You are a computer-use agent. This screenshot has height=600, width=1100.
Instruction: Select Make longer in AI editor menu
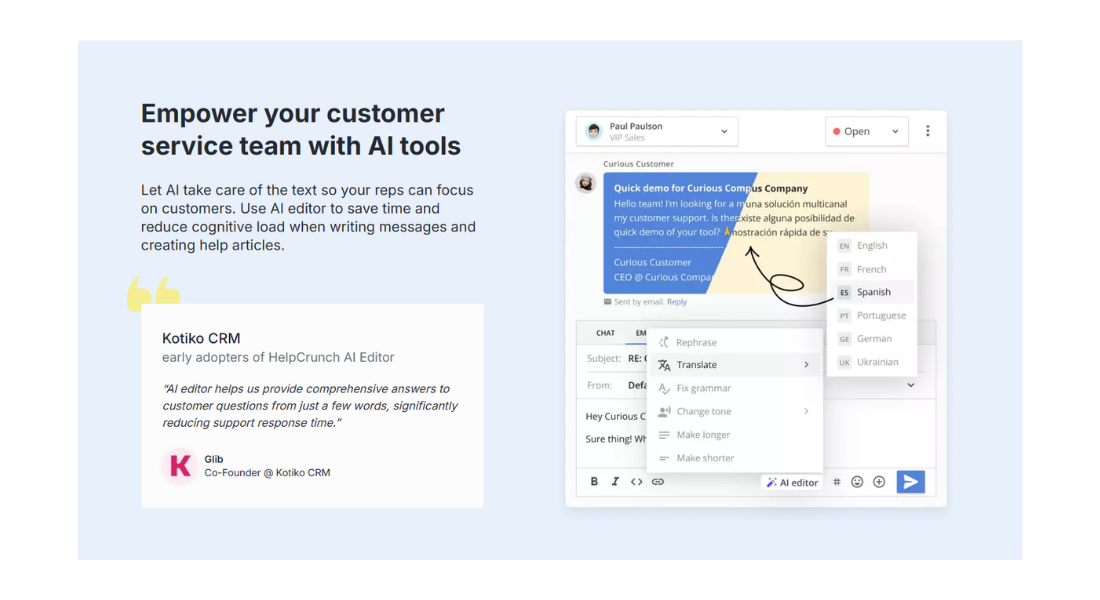[704, 434]
